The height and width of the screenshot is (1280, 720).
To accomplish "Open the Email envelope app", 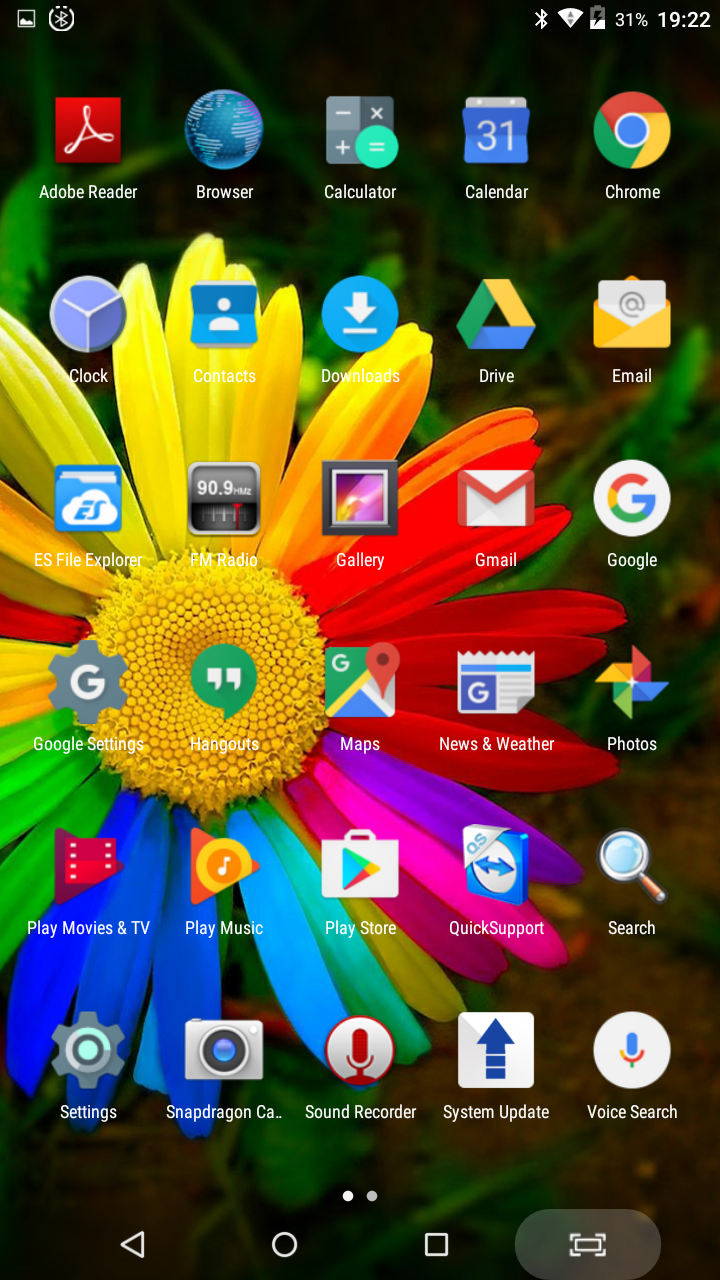I will coord(632,315).
